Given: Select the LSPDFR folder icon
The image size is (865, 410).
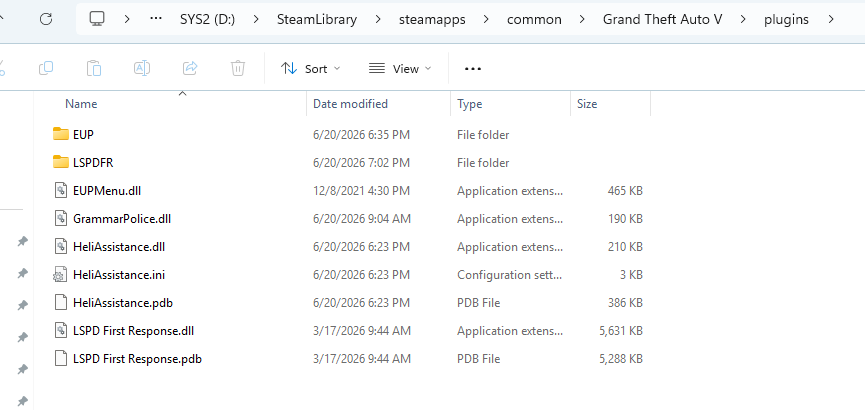Looking at the screenshot, I should point(61,162).
